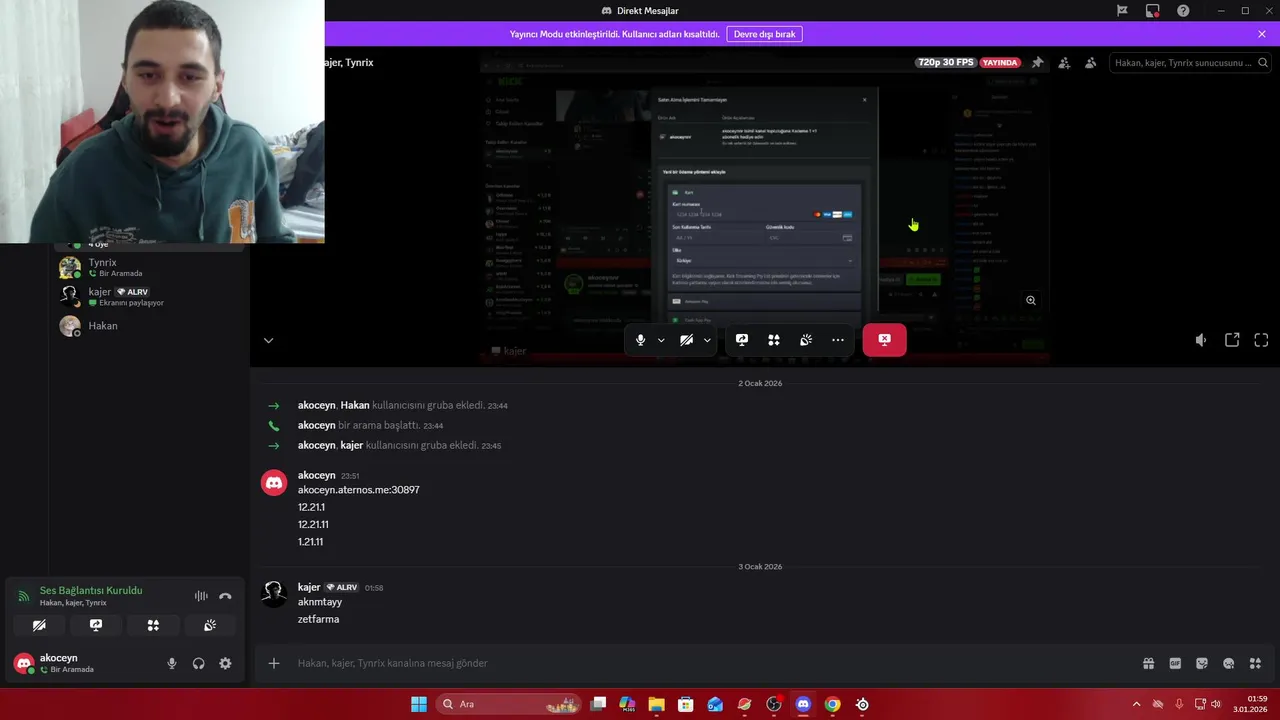
Task: Disconnect from call with phone icon
Action: pos(225,596)
